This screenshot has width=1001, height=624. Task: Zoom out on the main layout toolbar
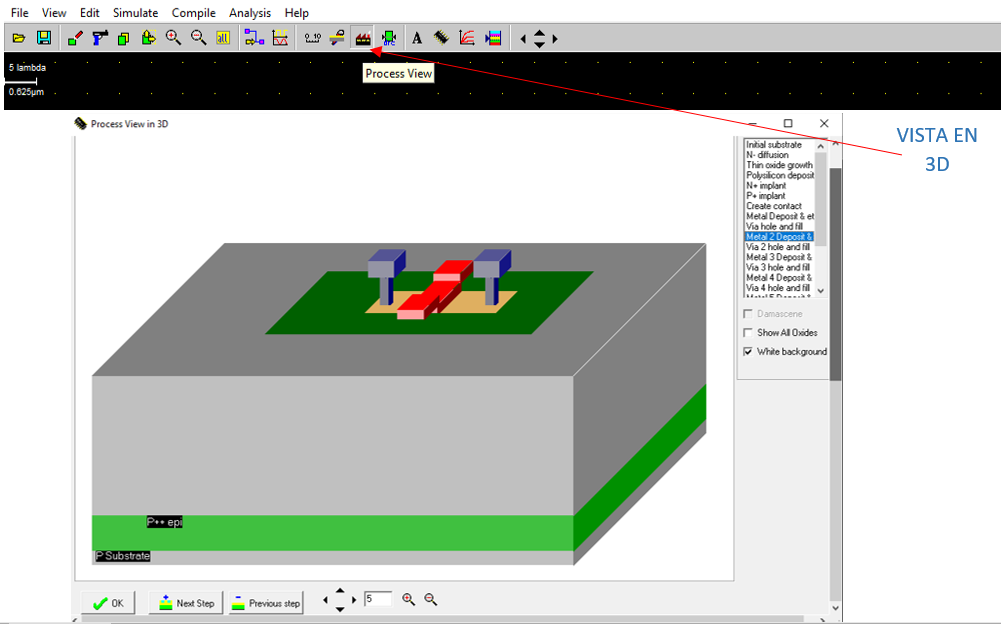click(x=198, y=38)
